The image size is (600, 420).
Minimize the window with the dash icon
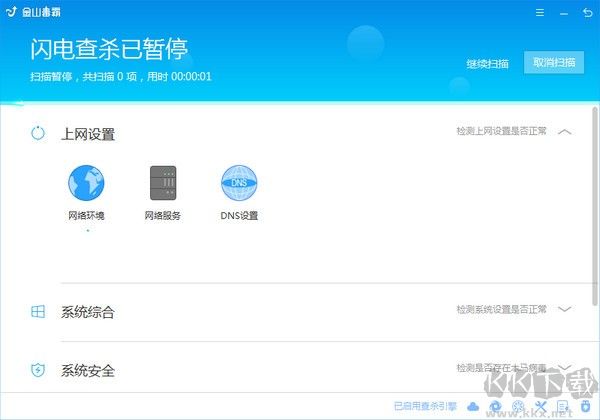[564, 14]
